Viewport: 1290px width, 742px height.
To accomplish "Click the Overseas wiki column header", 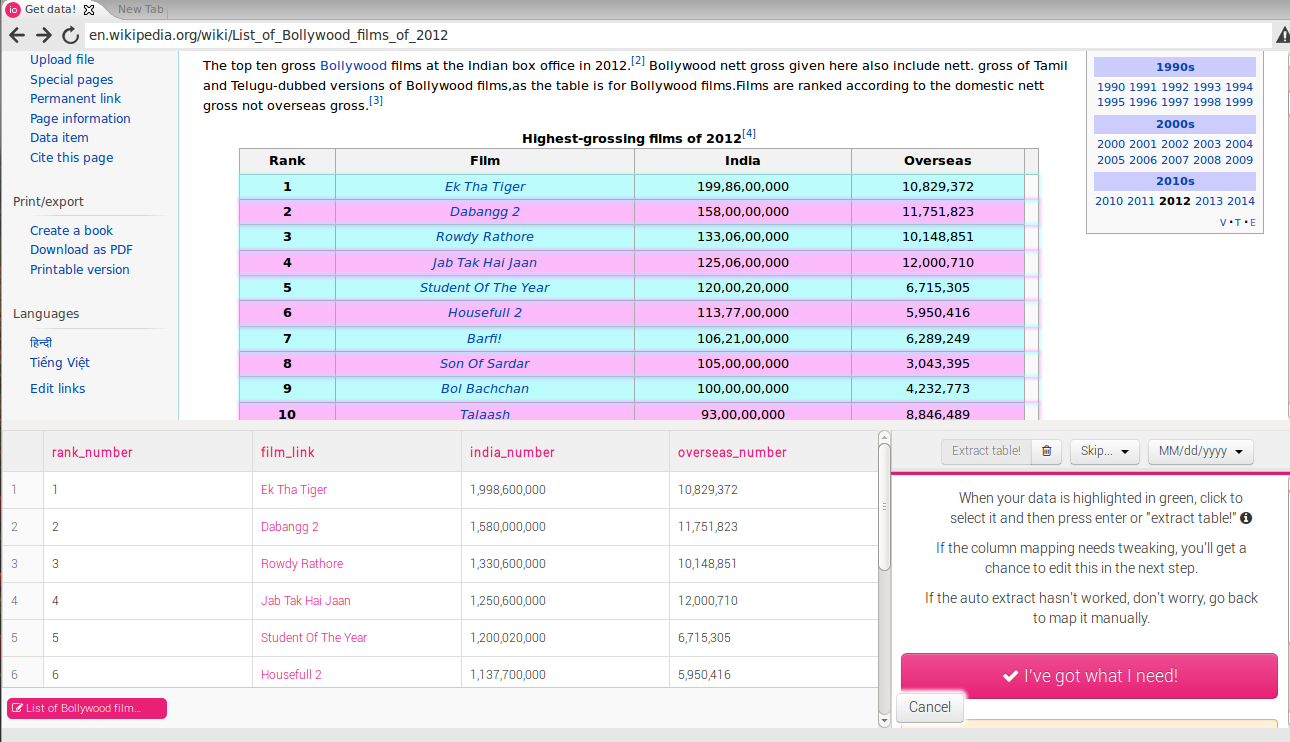I will 938,160.
